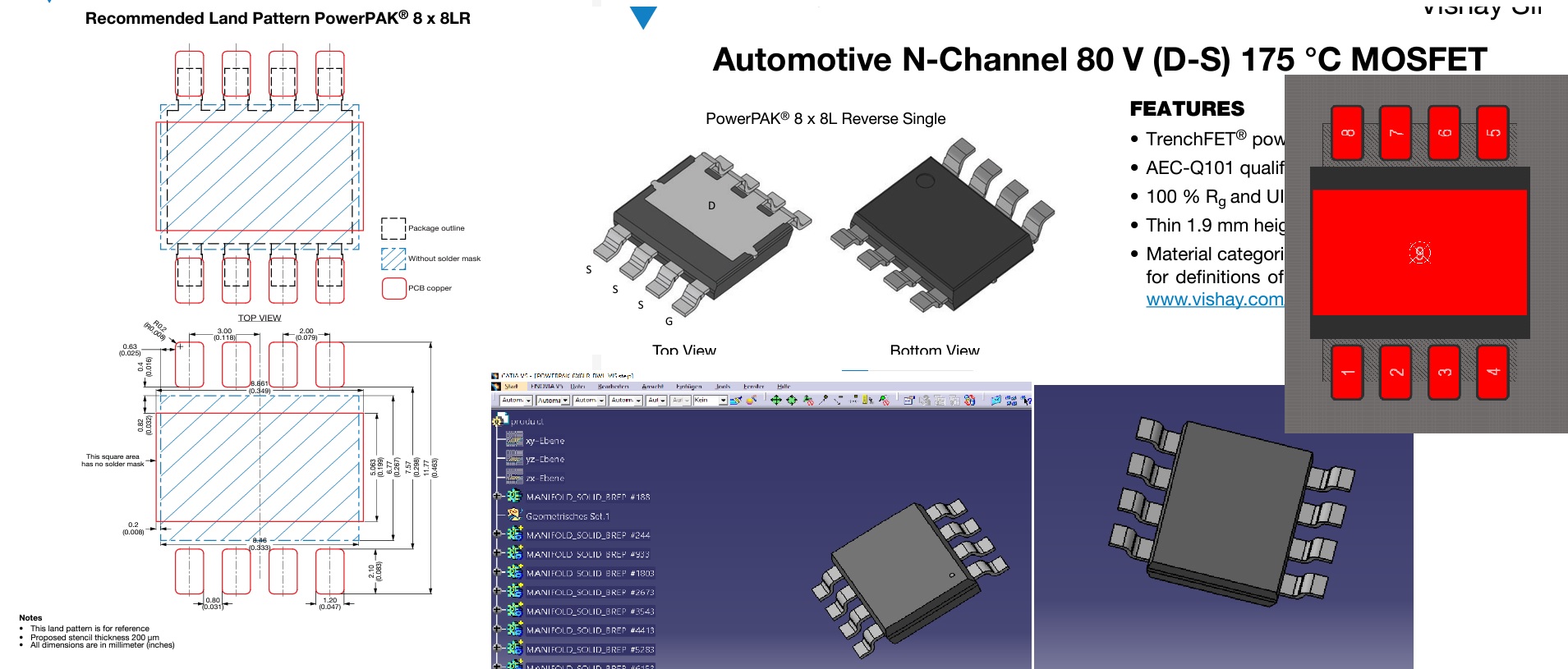Image resolution: width=1568 pixels, height=669 pixels.
Task: Click the pink sphere material icon in CATIA toolbar
Action: point(751,400)
